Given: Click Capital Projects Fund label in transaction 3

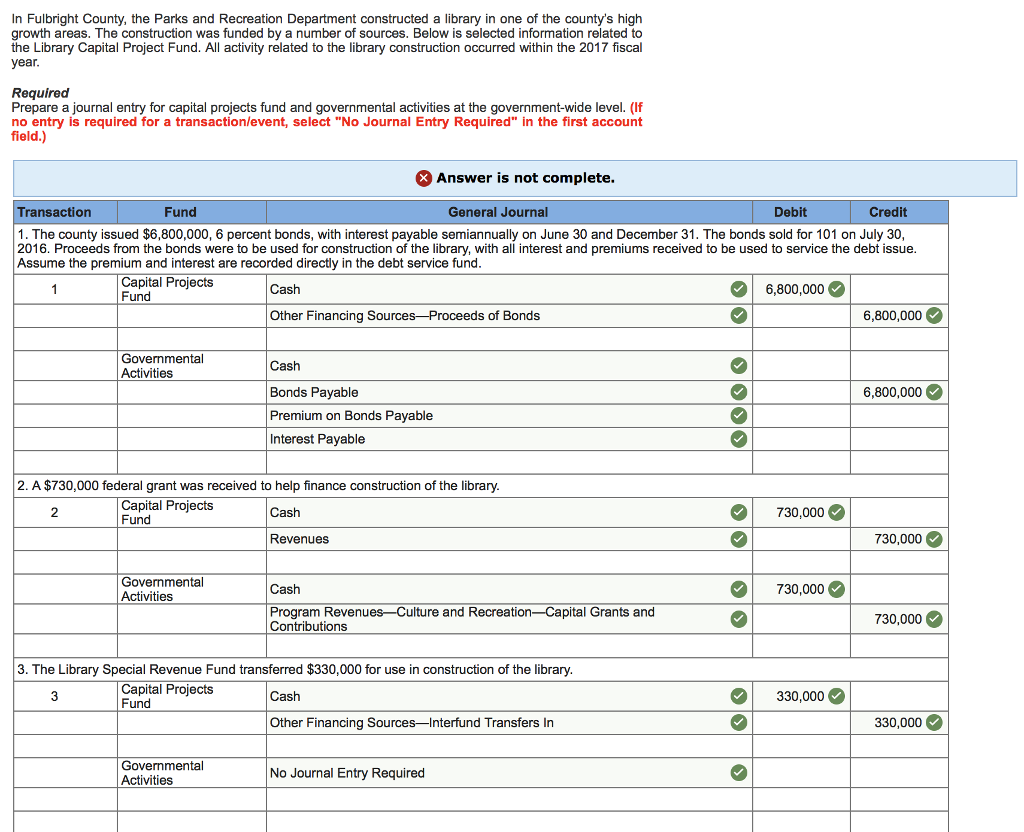Looking at the screenshot, I should click(167, 696).
